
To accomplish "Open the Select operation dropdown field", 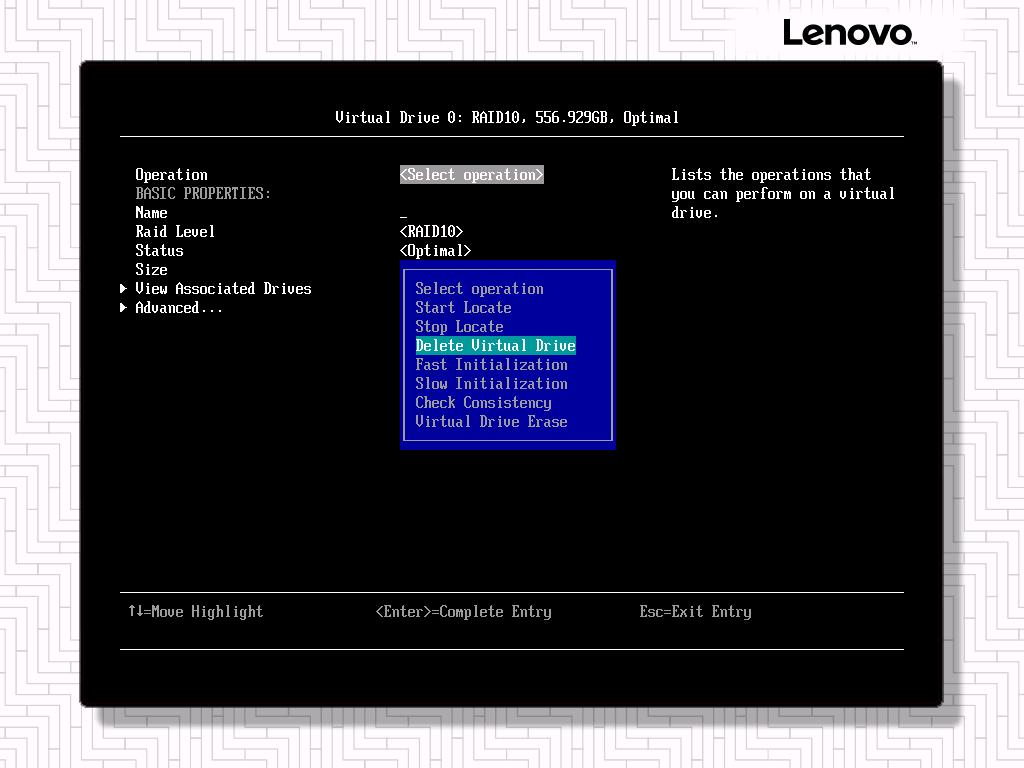I will (x=471, y=175).
